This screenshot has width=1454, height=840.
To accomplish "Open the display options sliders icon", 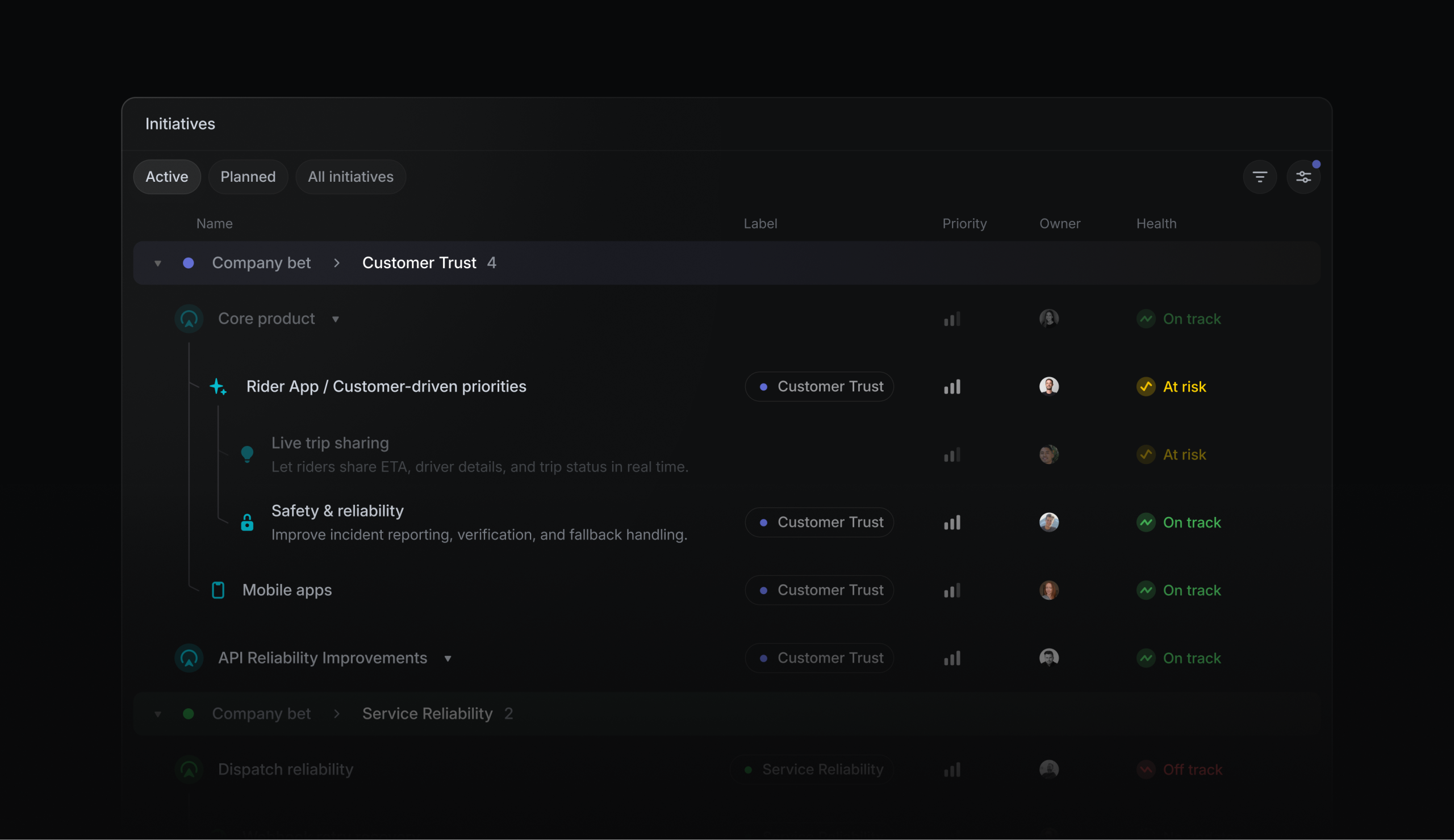I will (1303, 177).
